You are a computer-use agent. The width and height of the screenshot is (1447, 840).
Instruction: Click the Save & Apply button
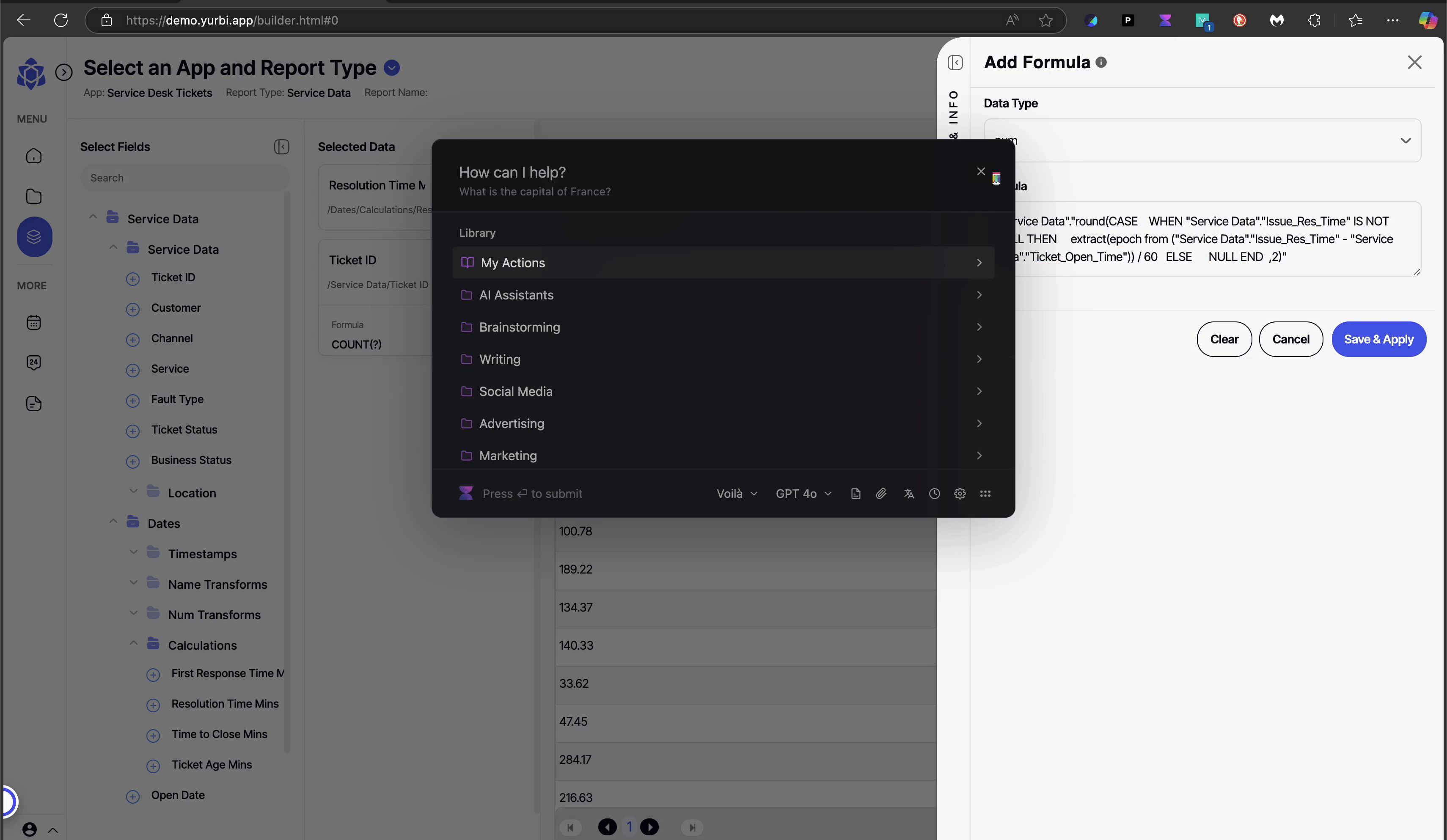point(1378,339)
